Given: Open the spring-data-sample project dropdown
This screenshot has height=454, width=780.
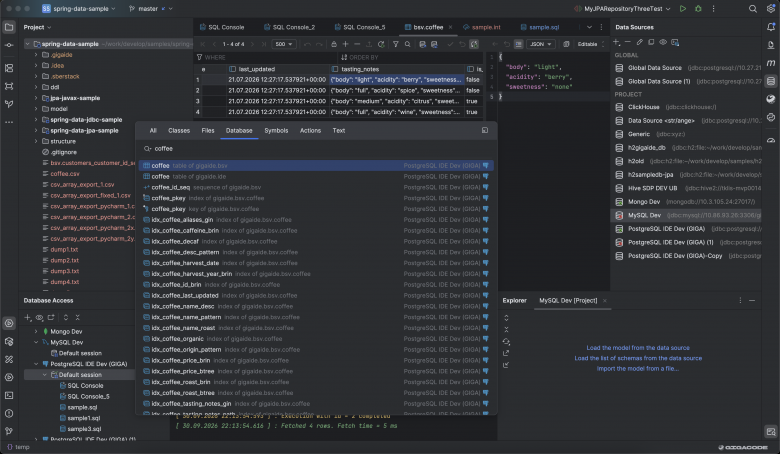Looking at the screenshot, I should pos(79,8).
